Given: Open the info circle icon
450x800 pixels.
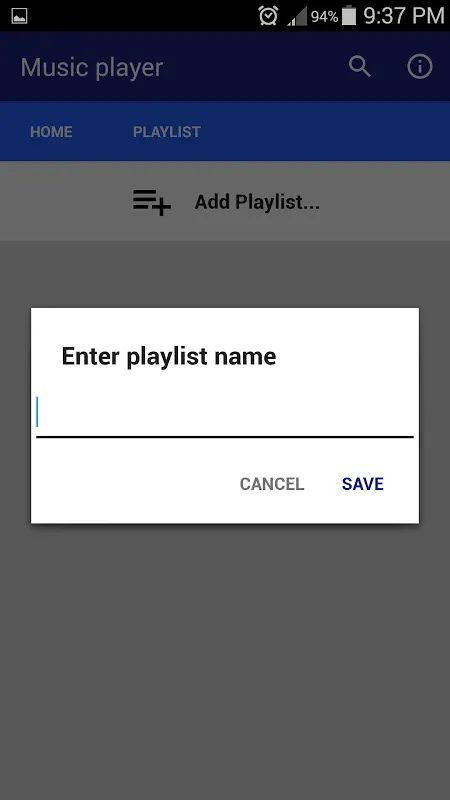Looking at the screenshot, I should pos(420,67).
